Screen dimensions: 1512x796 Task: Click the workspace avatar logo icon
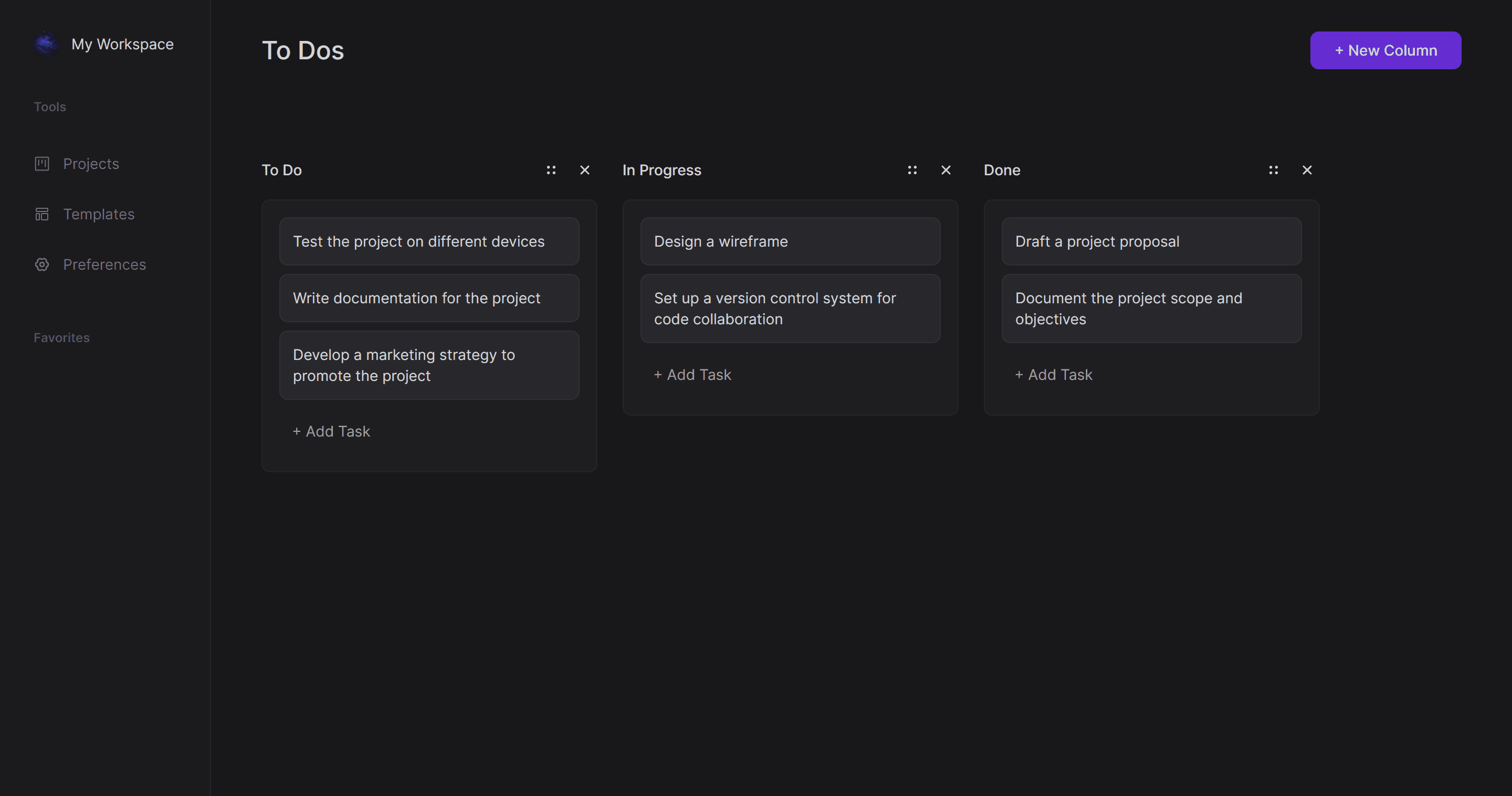click(46, 44)
